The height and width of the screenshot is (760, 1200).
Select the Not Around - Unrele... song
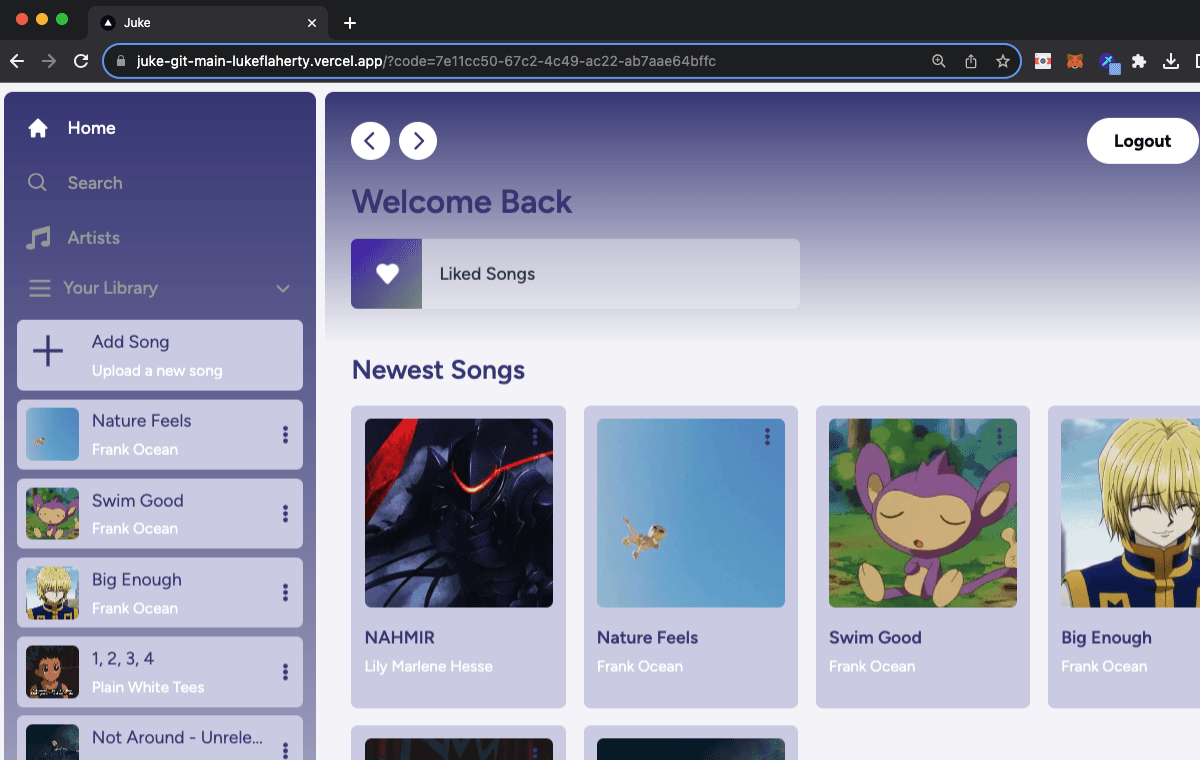coord(160,738)
